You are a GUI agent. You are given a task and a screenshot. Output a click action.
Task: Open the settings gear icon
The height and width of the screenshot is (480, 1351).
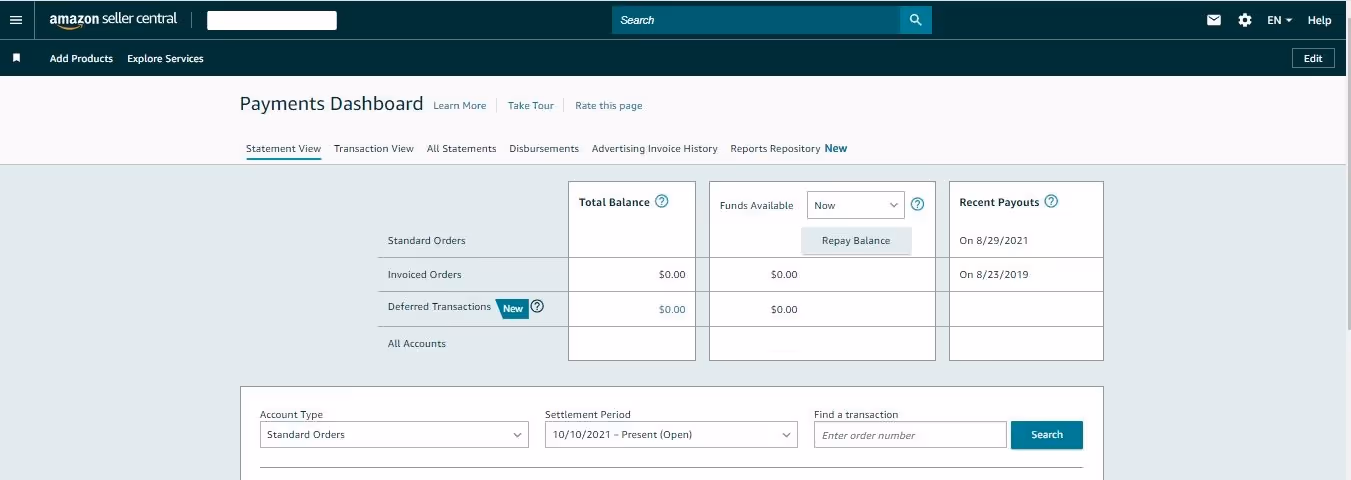click(1245, 20)
